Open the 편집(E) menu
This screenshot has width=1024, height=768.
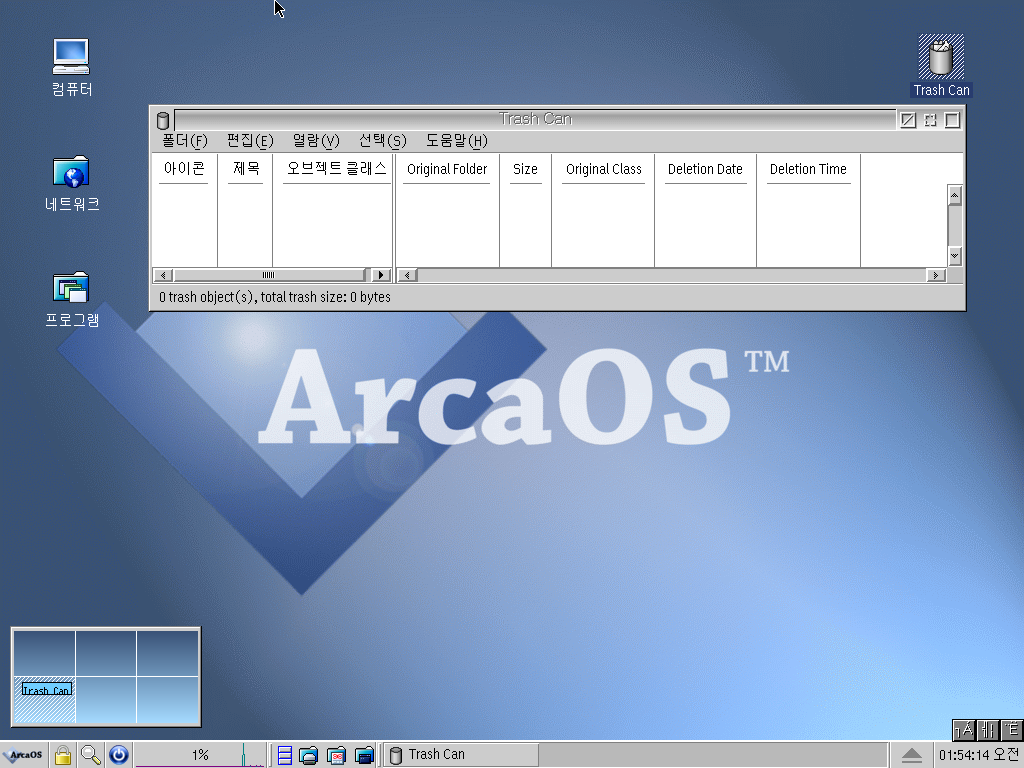(x=249, y=141)
